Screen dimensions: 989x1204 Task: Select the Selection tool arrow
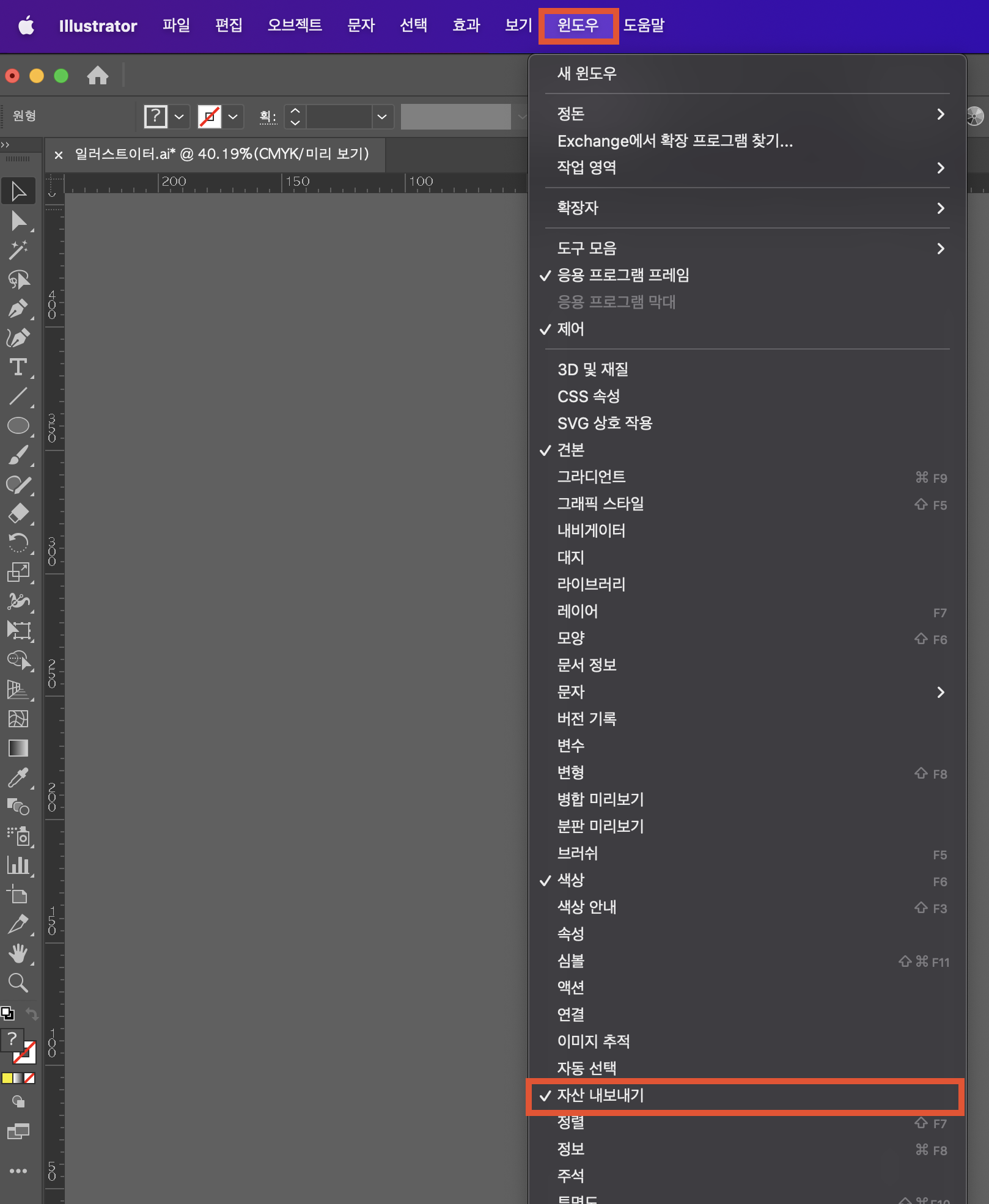pos(18,191)
